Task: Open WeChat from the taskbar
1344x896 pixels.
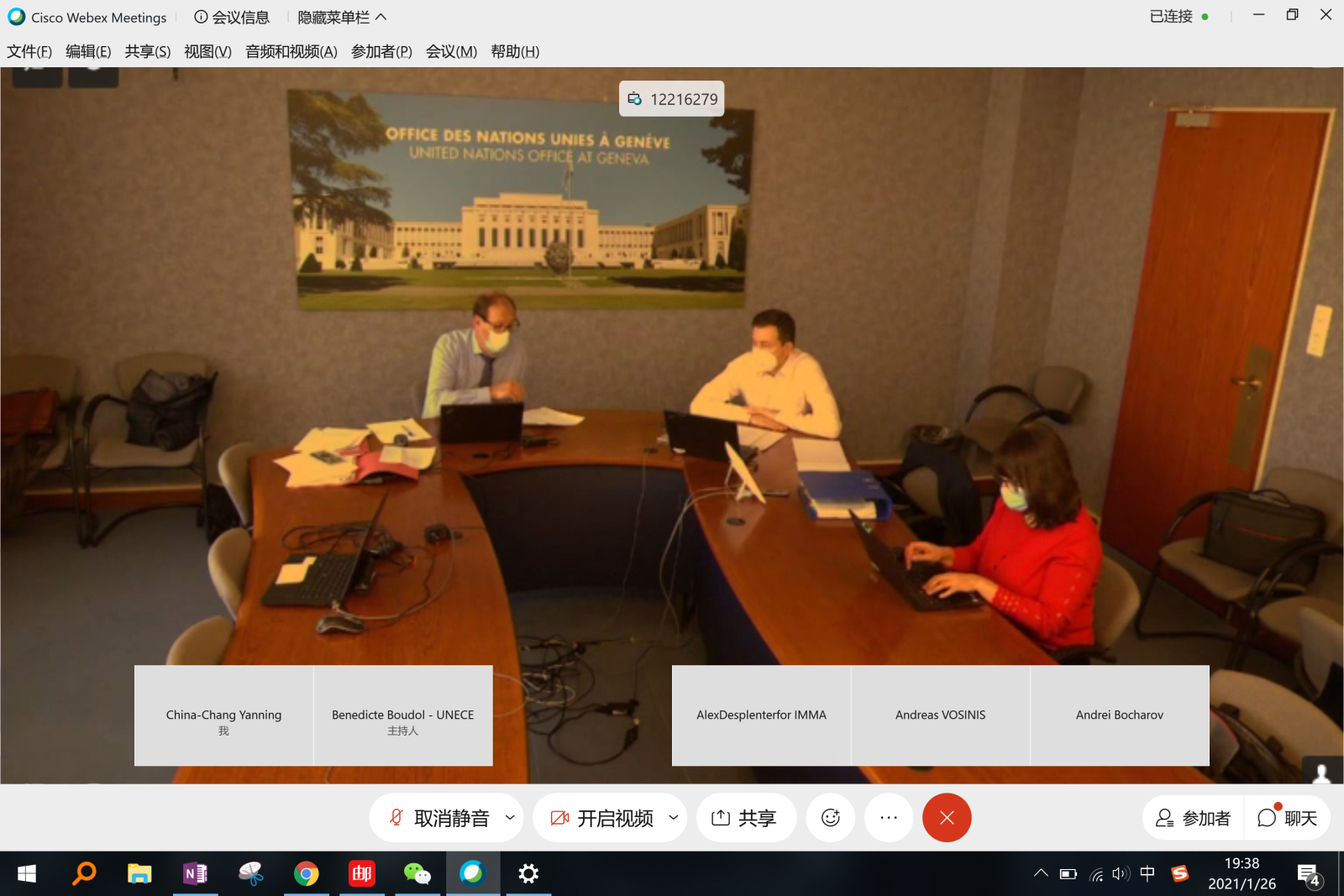Action: point(417,874)
